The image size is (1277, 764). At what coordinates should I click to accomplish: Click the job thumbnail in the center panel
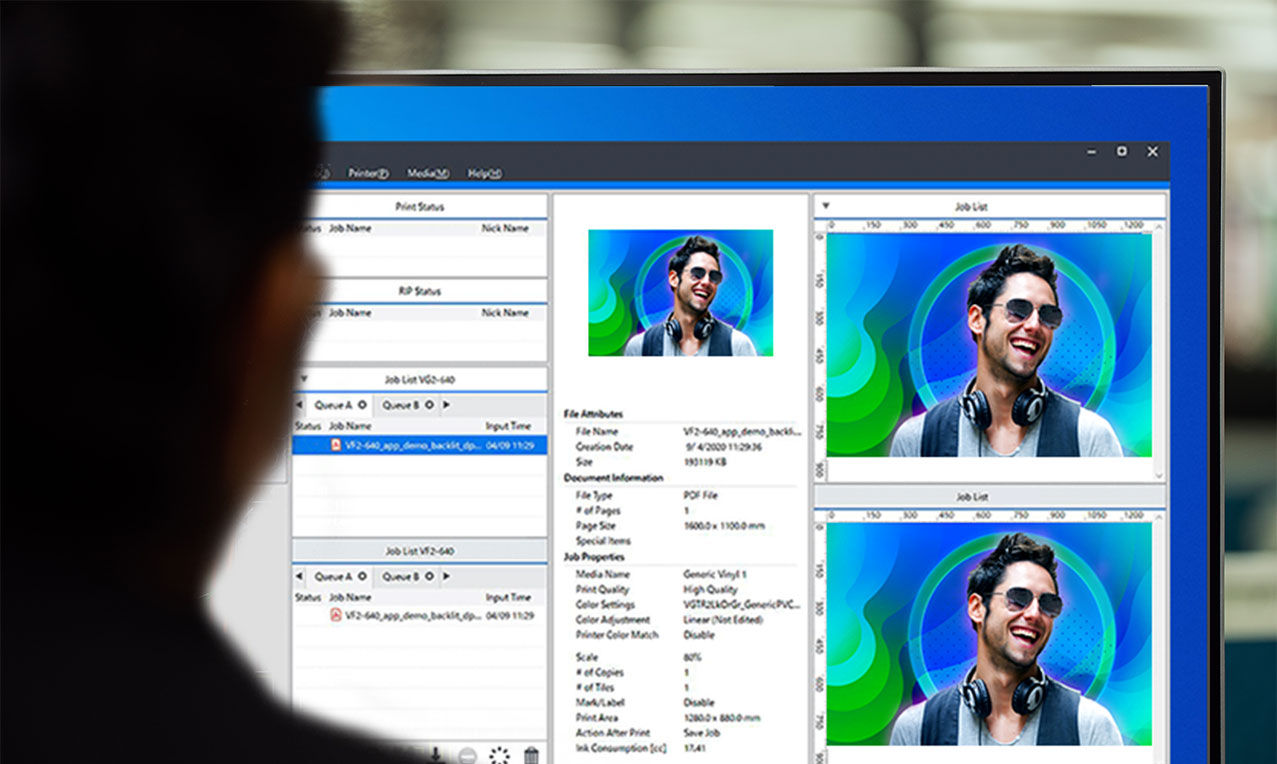pos(680,292)
